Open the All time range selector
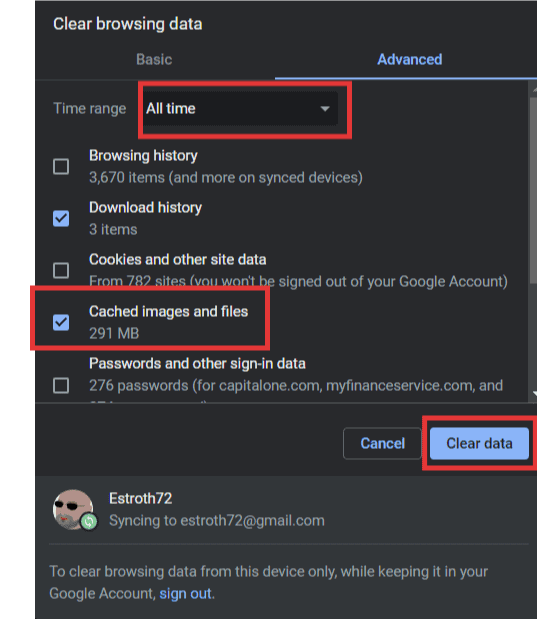The image size is (537, 619). click(x=240, y=109)
